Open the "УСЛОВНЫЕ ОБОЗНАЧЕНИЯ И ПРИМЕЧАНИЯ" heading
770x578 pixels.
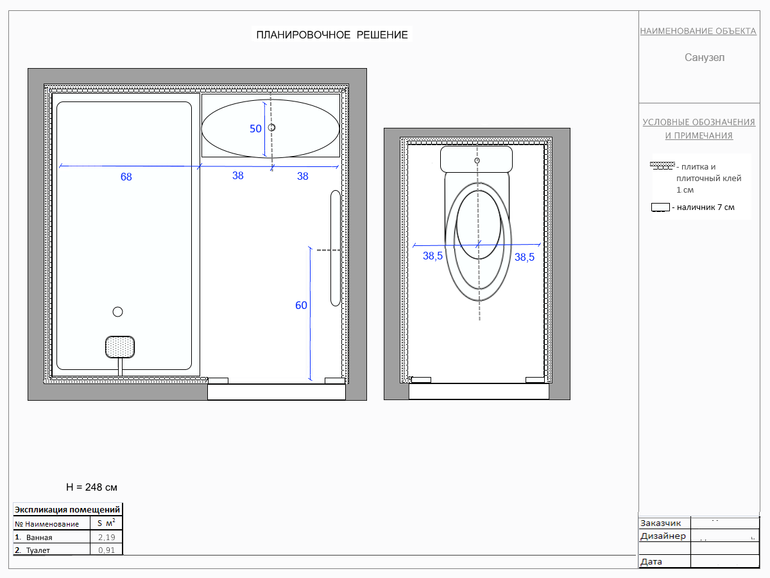(x=699, y=128)
